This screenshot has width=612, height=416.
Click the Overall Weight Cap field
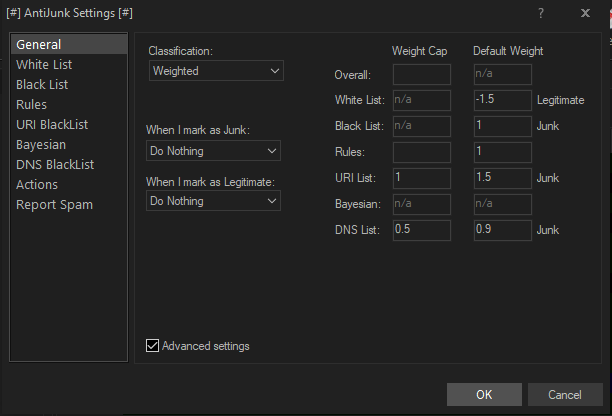pos(422,74)
